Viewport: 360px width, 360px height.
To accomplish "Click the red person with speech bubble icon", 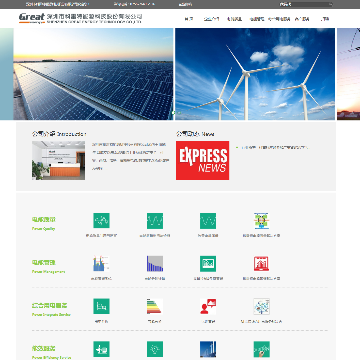I will (208, 306).
